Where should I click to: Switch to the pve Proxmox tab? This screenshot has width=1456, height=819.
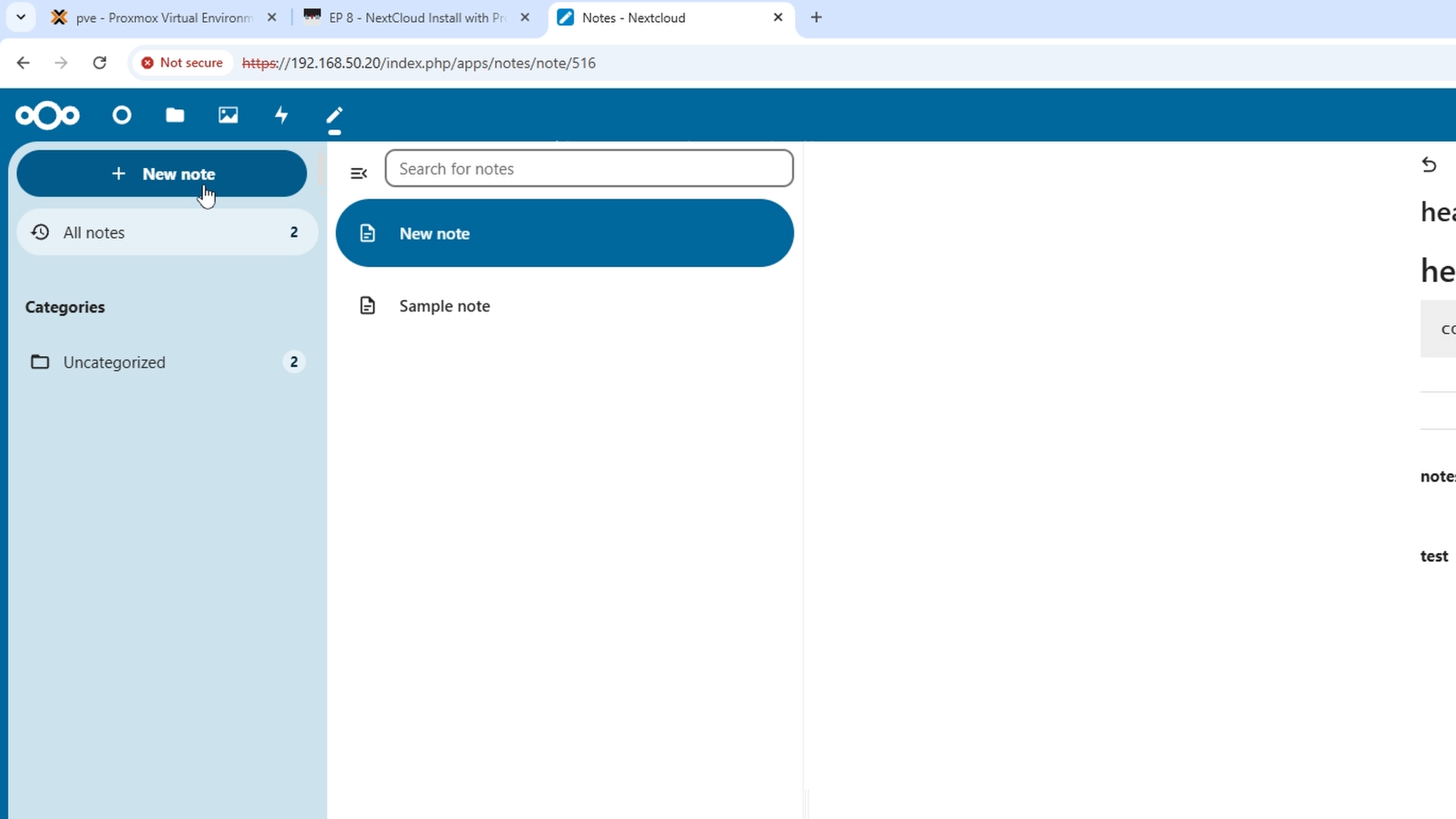tap(164, 18)
